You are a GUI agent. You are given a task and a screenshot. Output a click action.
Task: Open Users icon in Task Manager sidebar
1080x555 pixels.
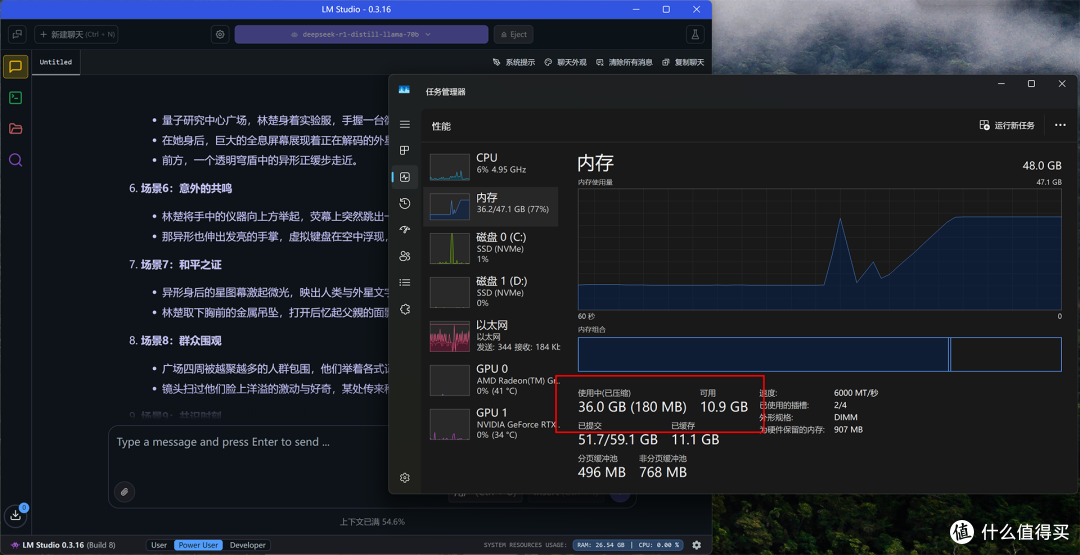tap(404, 256)
